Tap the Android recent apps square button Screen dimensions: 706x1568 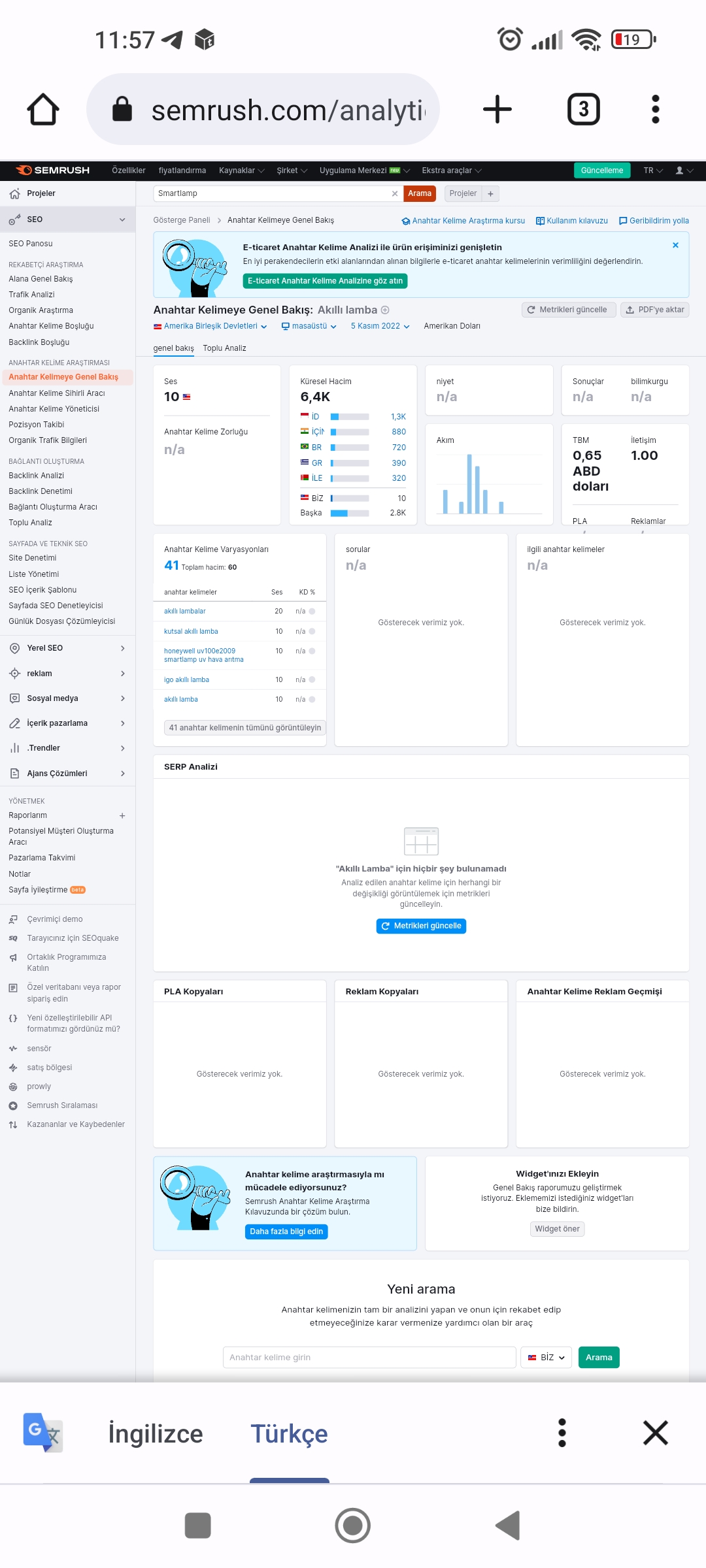(198, 1526)
